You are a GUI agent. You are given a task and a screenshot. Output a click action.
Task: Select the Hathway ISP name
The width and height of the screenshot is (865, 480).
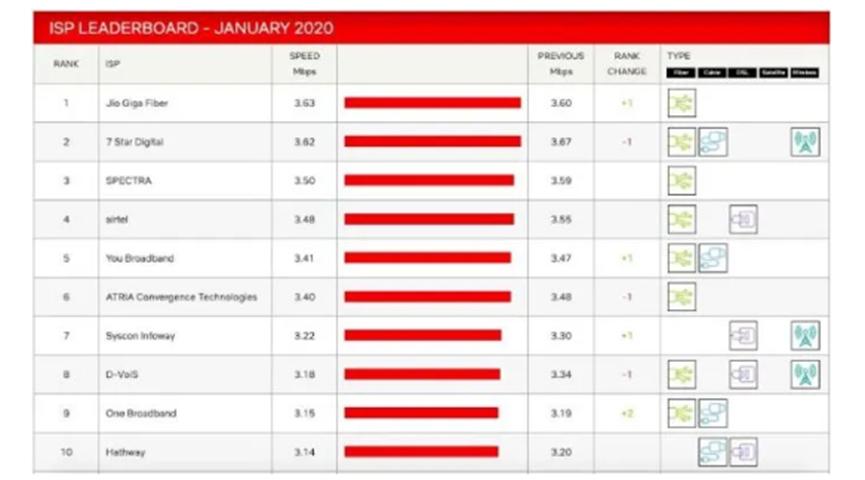(125, 452)
